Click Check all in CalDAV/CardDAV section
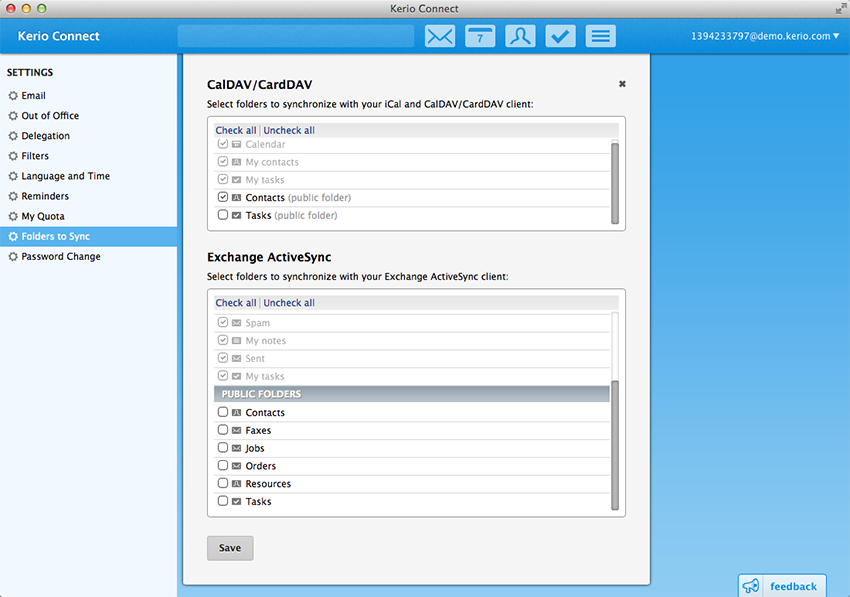 click(x=236, y=130)
